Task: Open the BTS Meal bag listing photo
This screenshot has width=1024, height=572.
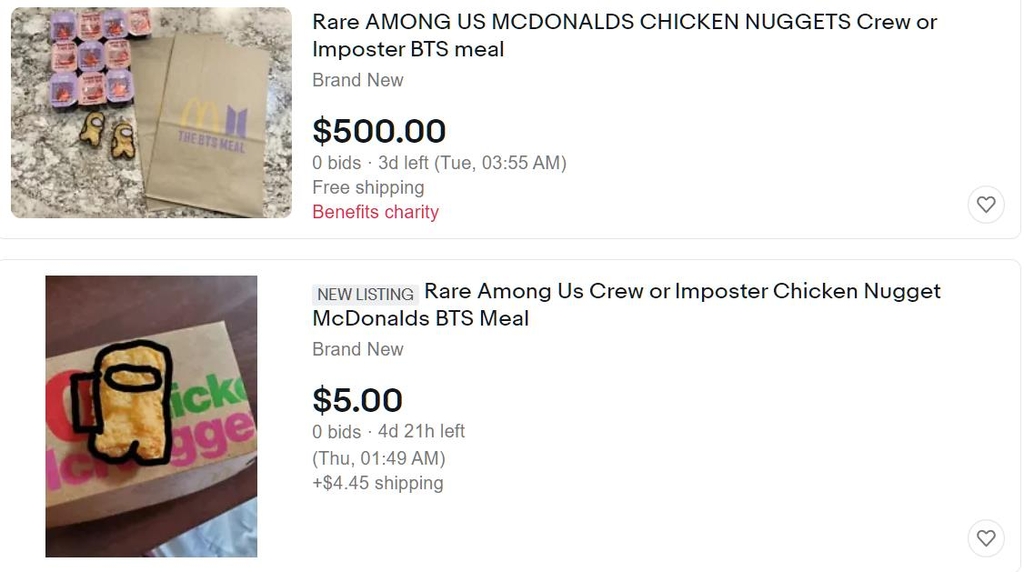Action: tap(152, 112)
